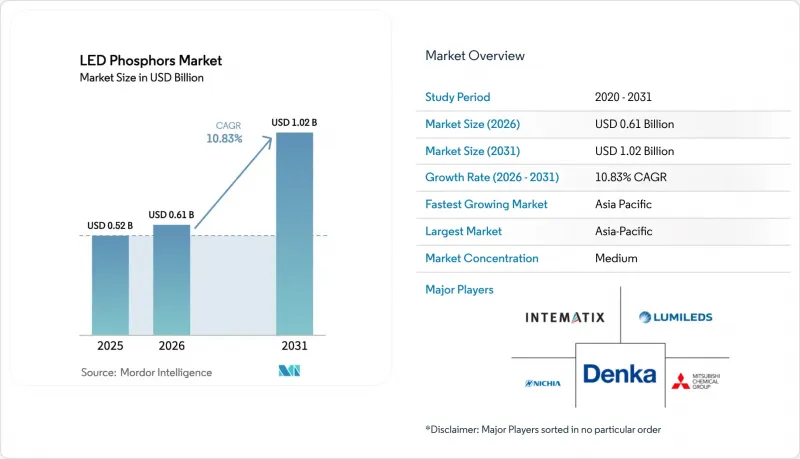Click the Nichia logo
Screen dimensions: 800x459
(x=543, y=383)
